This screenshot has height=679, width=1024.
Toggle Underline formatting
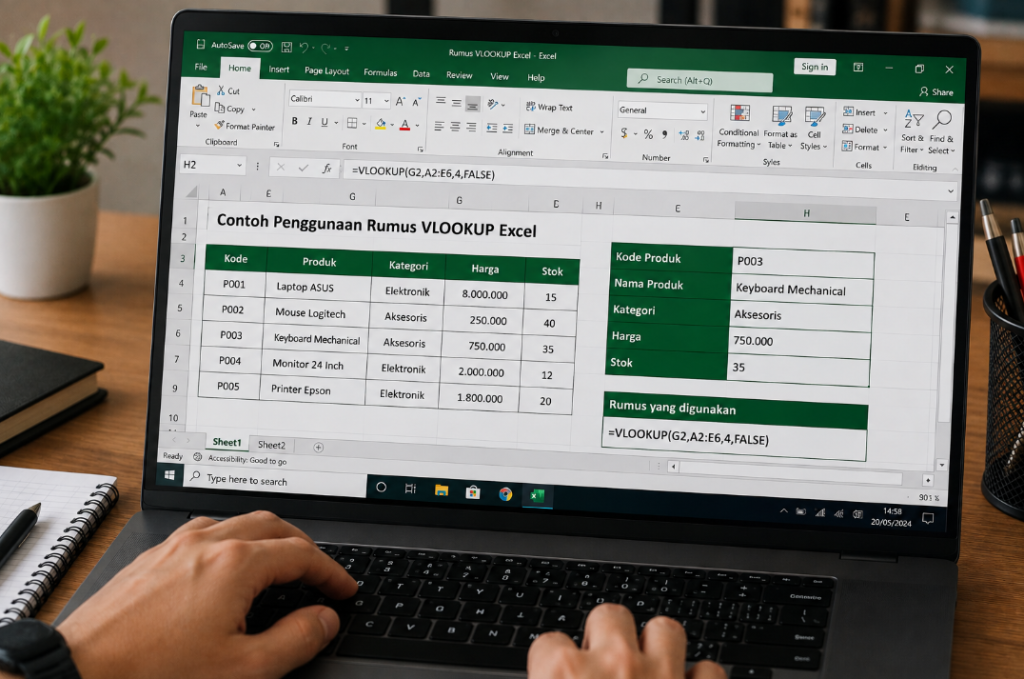click(325, 122)
